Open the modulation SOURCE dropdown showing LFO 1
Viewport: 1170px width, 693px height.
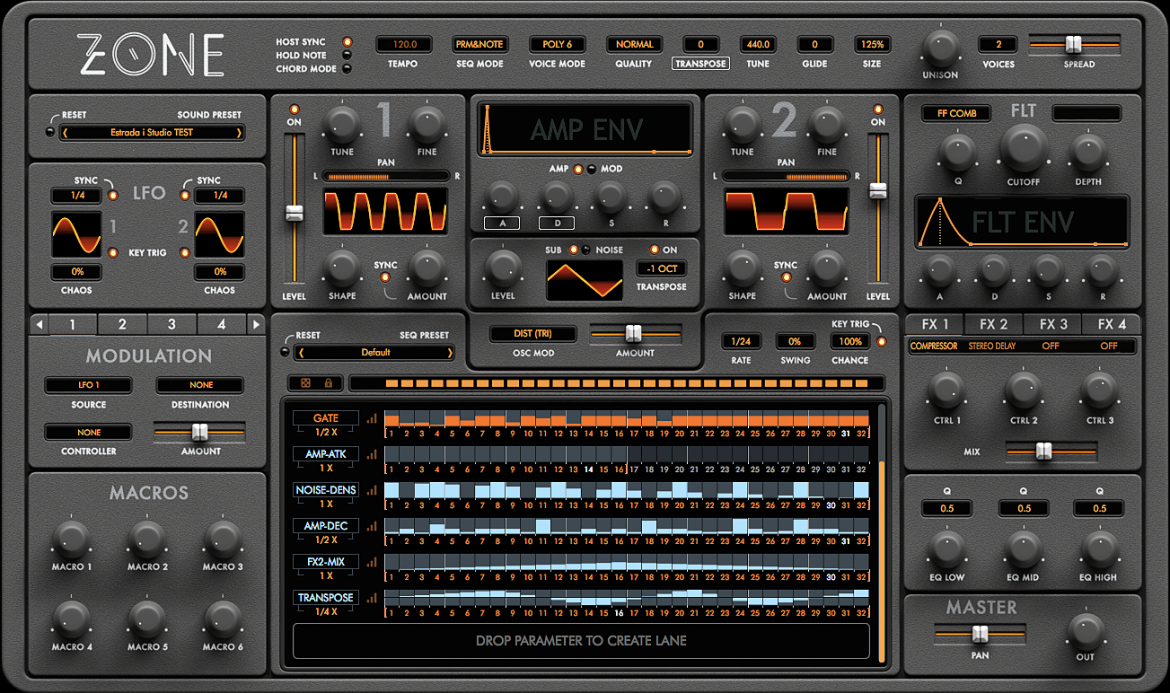88,385
